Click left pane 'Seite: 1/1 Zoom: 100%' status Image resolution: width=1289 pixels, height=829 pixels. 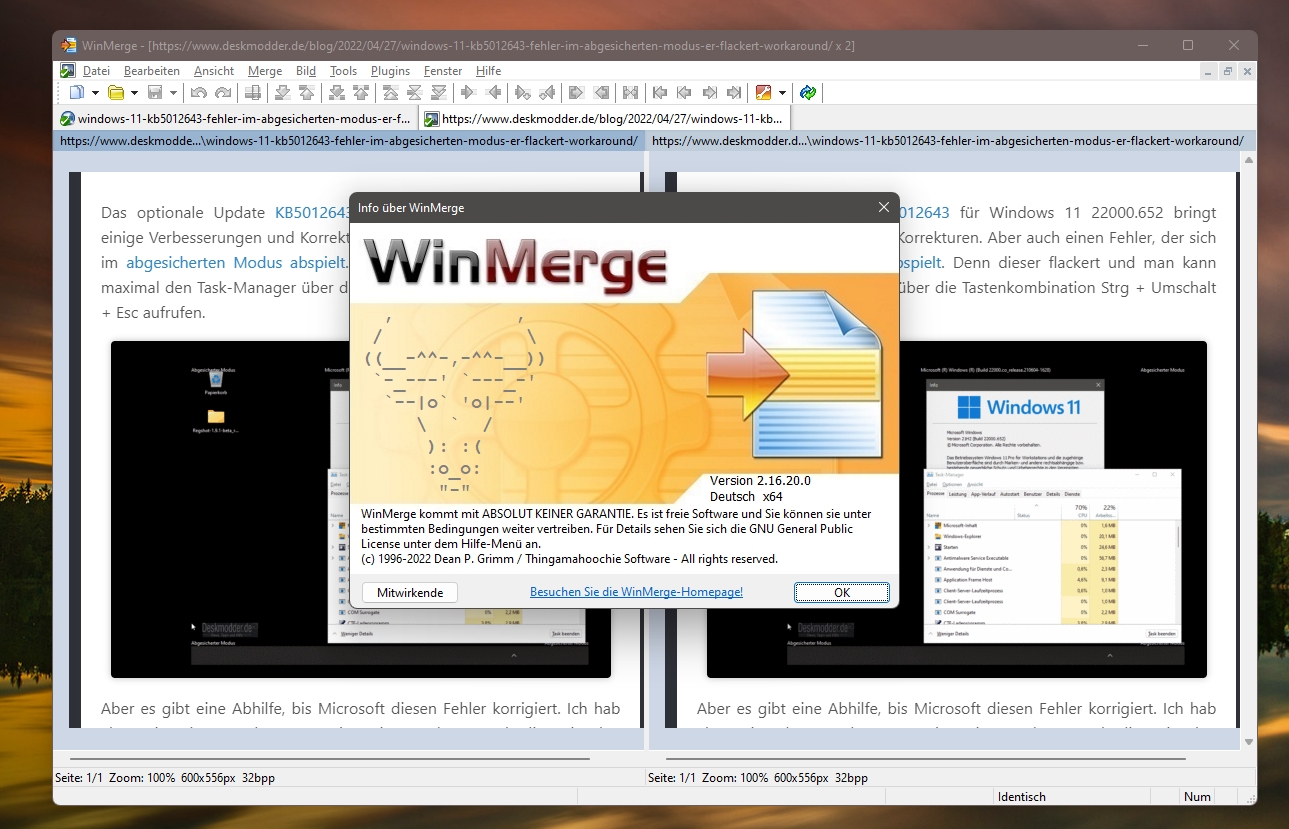point(115,777)
